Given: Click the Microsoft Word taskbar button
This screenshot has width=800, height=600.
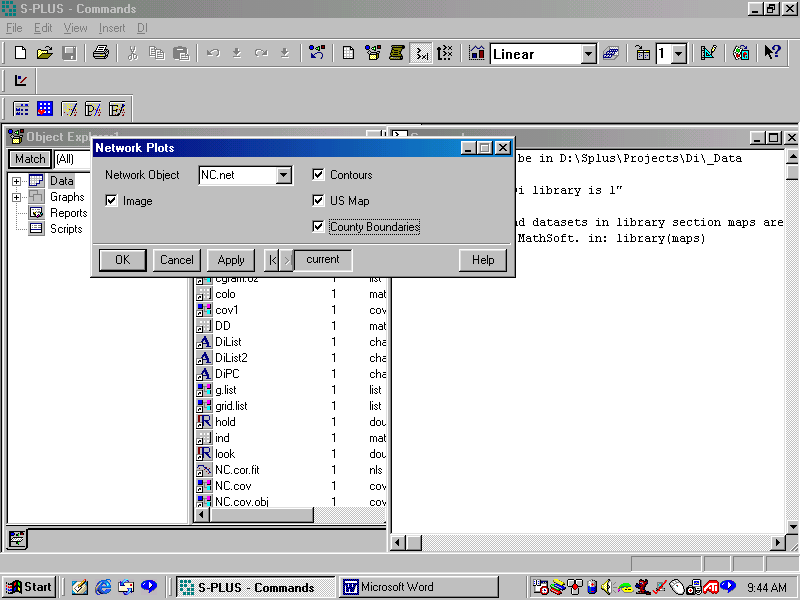Looking at the screenshot, I should (418, 587).
